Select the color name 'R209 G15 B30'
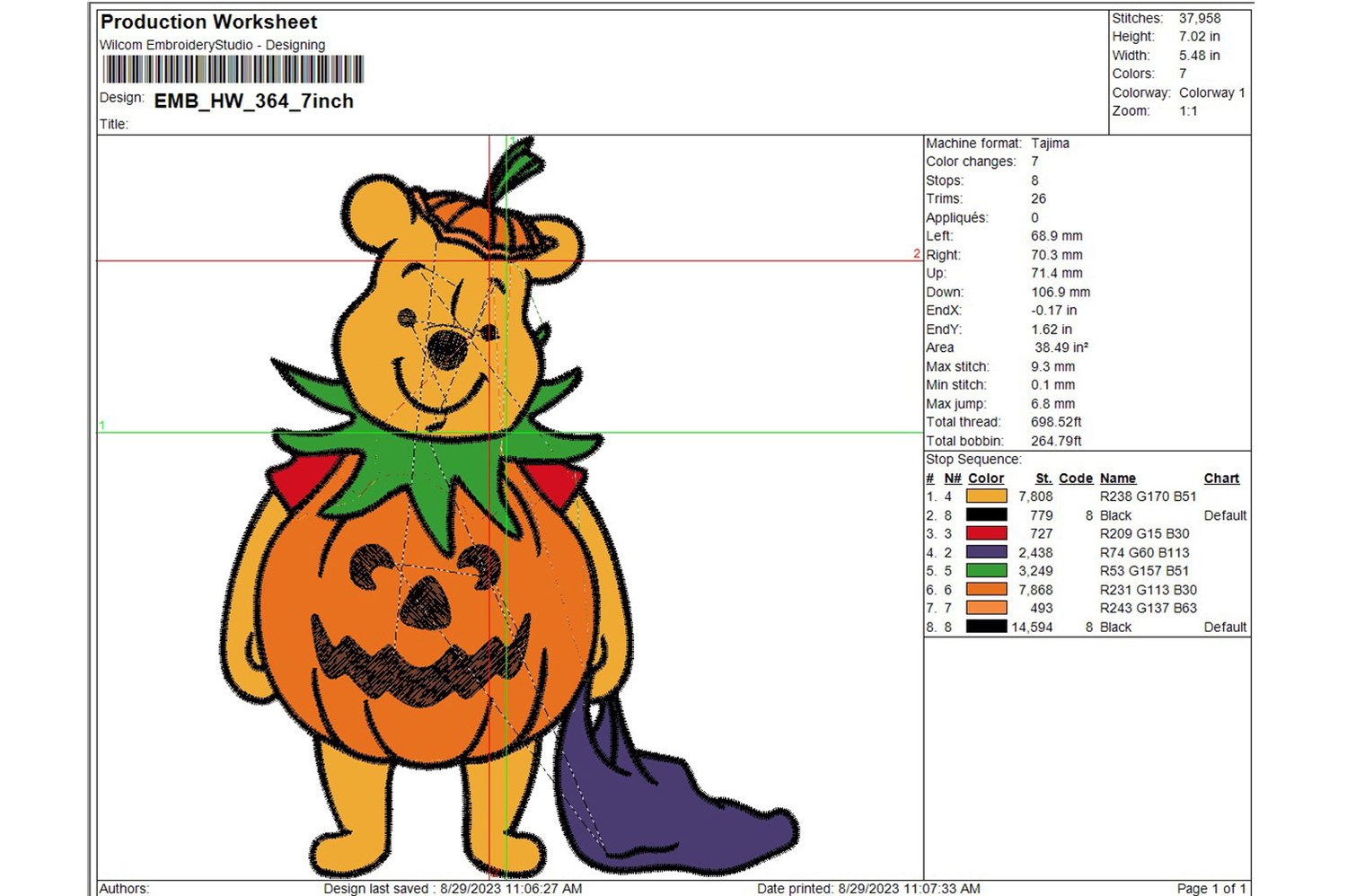 1145,533
